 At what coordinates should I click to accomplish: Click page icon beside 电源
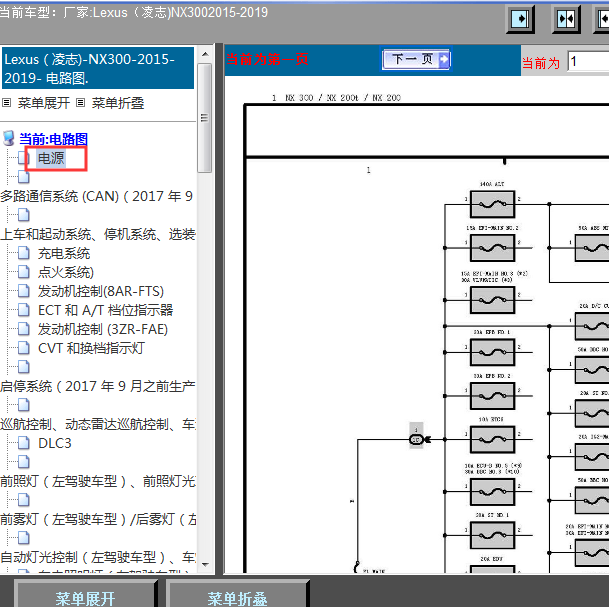point(23,158)
